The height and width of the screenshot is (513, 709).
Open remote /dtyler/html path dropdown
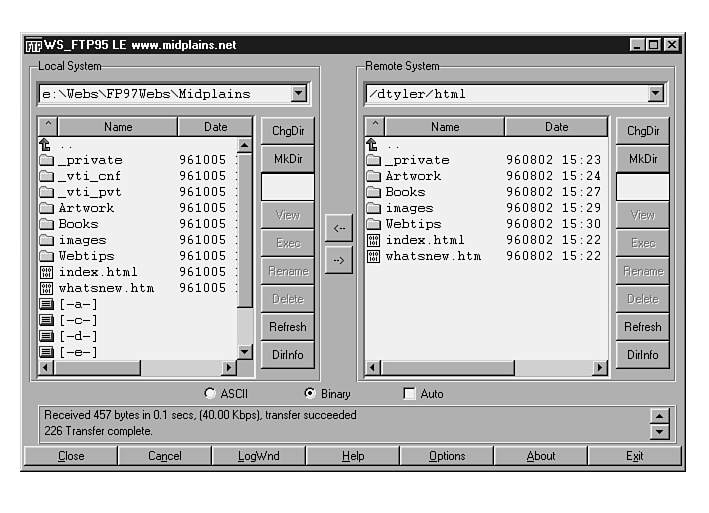point(655,94)
